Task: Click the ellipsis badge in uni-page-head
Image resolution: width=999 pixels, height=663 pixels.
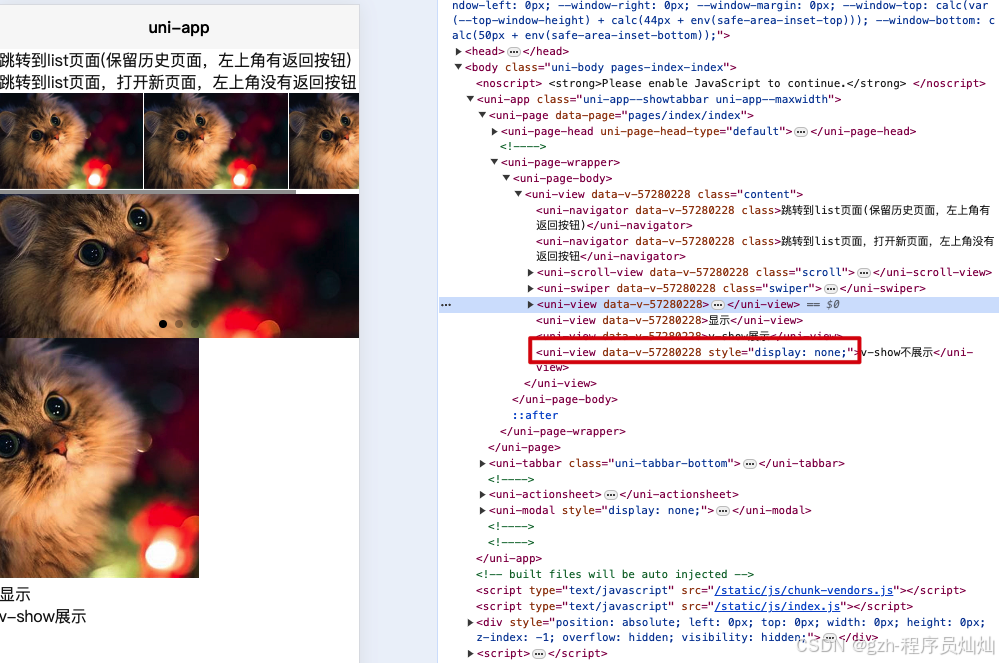Action: coord(801,132)
